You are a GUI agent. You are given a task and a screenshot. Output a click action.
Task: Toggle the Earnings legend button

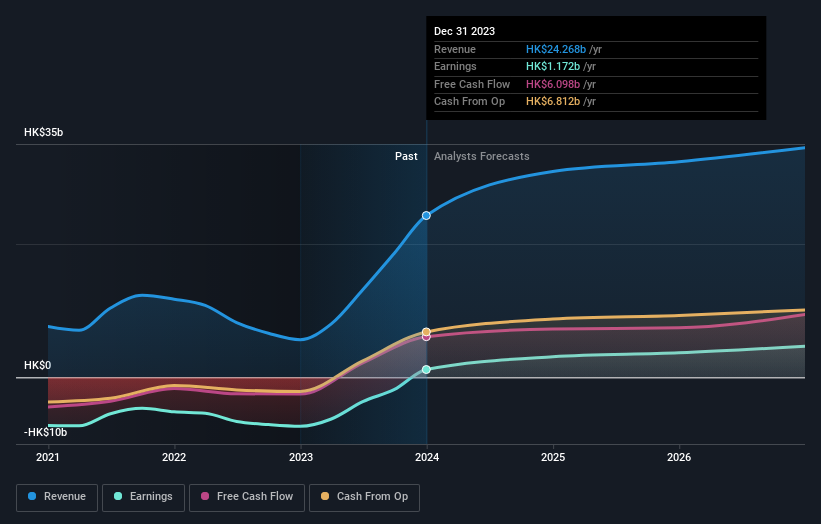(143, 497)
